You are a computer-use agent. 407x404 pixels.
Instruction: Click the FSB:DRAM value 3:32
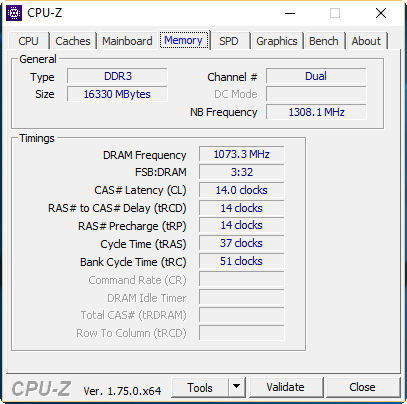coord(242,172)
